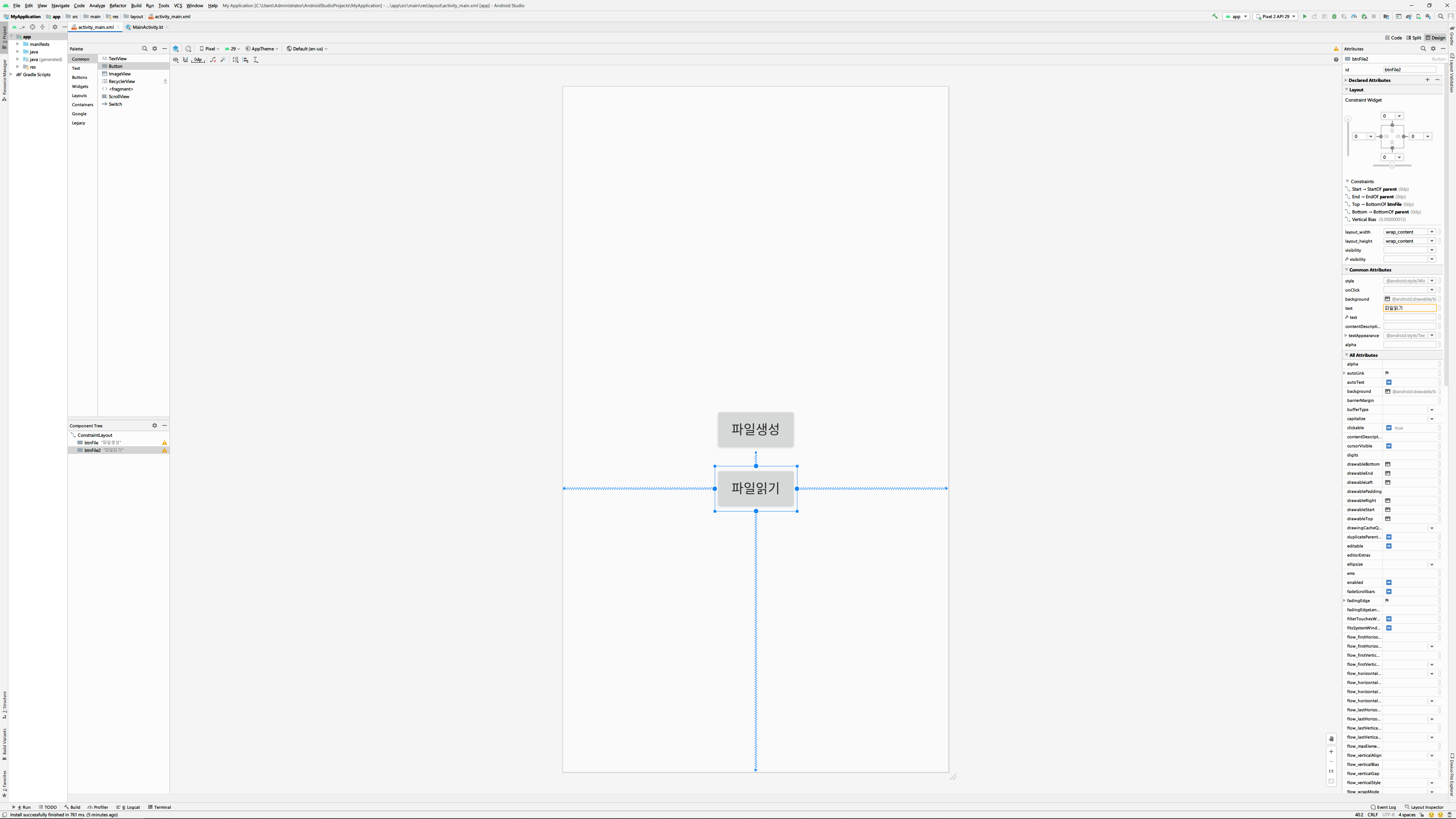The image size is (1456, 819).
Task: Click the Debug app bug icon
Action: (x=1335, y=16)
